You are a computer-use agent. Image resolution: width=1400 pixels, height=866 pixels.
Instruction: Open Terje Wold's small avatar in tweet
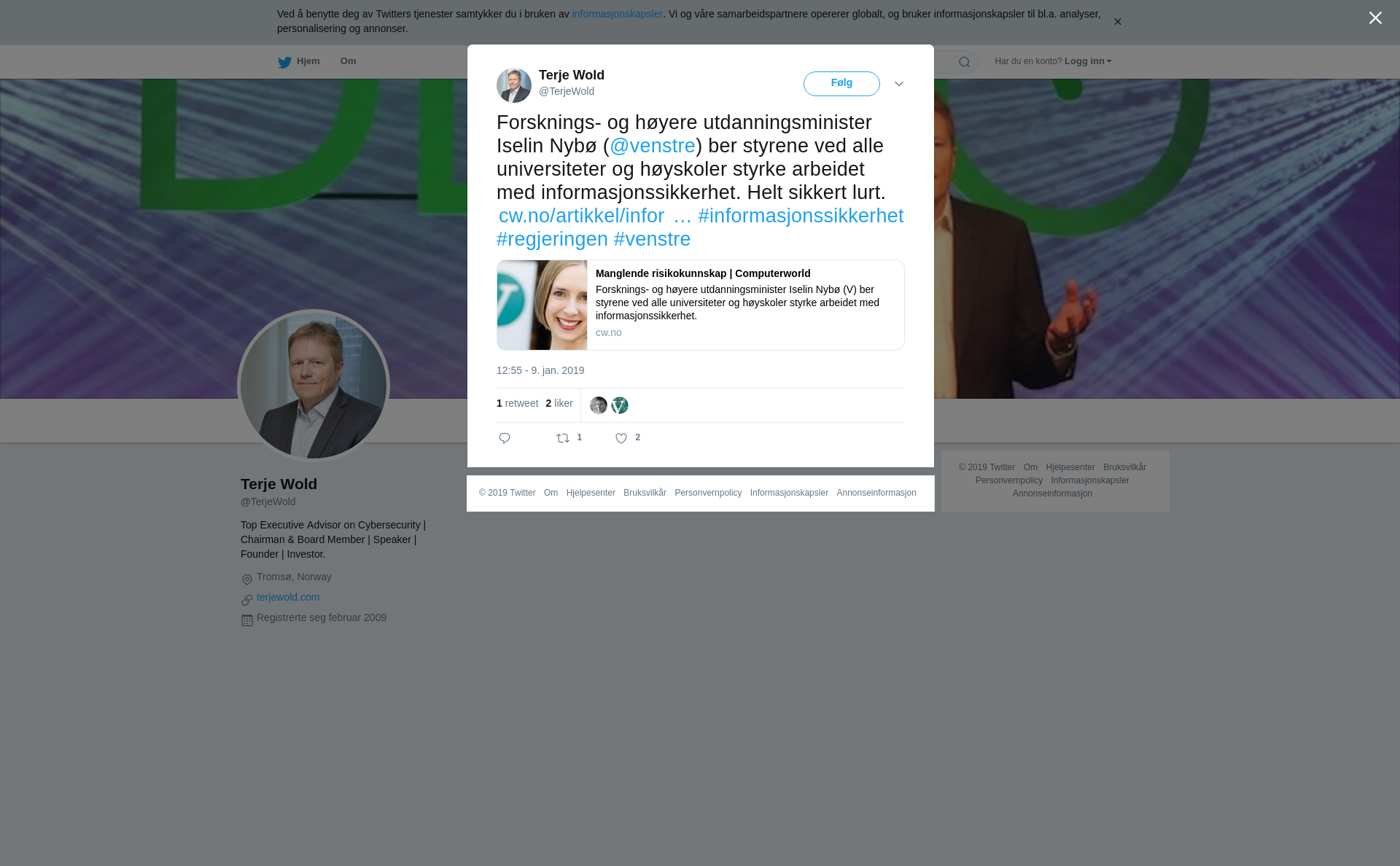(514, 85)
